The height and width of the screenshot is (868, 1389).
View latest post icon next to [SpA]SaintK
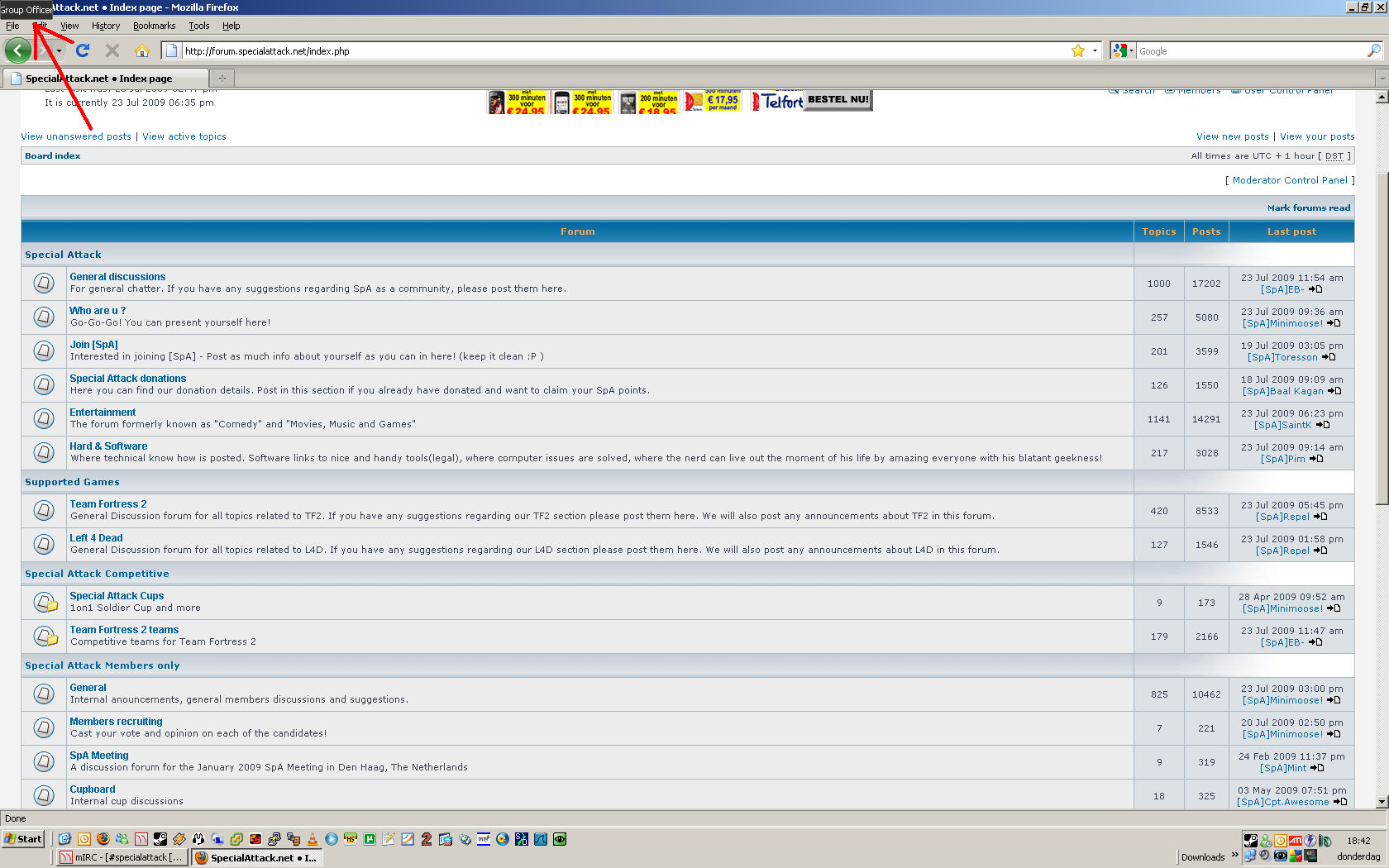click(x=1323, y=425)
